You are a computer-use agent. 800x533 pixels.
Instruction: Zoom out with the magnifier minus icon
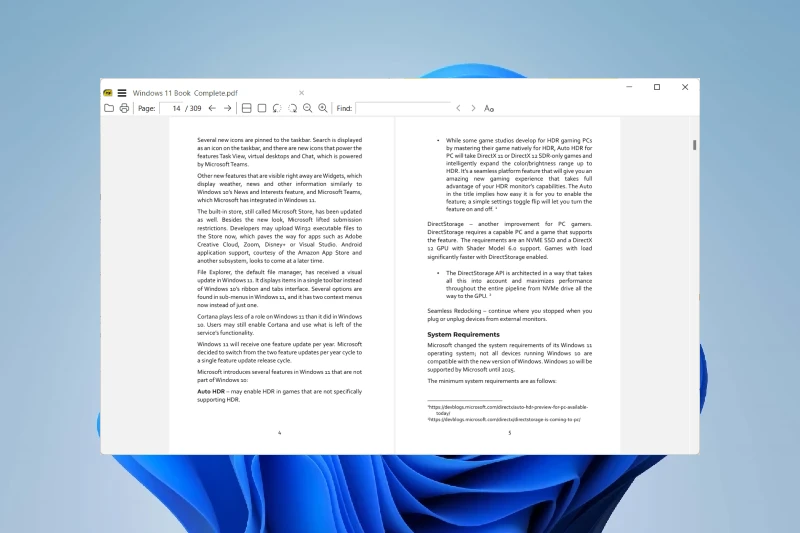tap(308, 108)
